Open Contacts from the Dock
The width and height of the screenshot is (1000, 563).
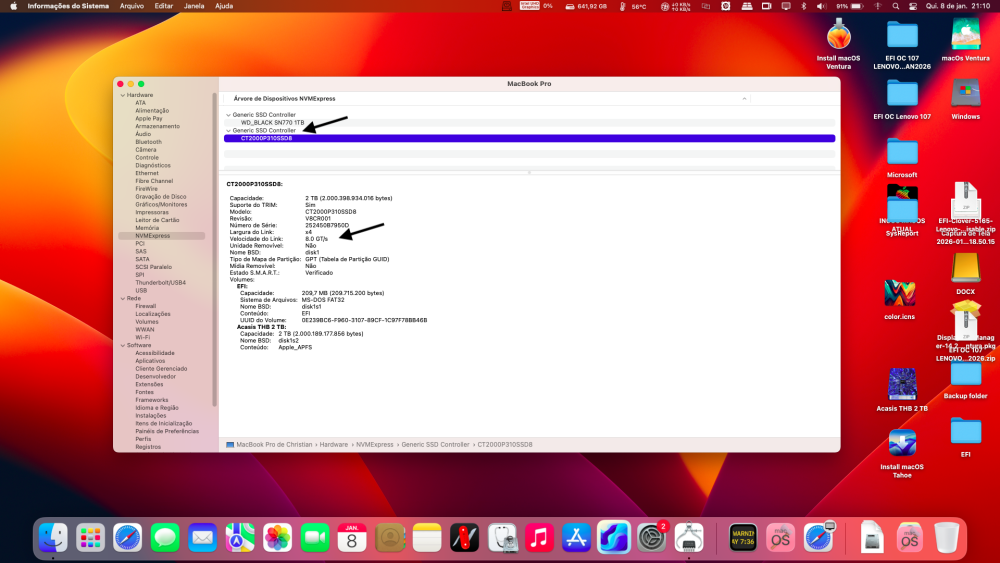(390, 538)
